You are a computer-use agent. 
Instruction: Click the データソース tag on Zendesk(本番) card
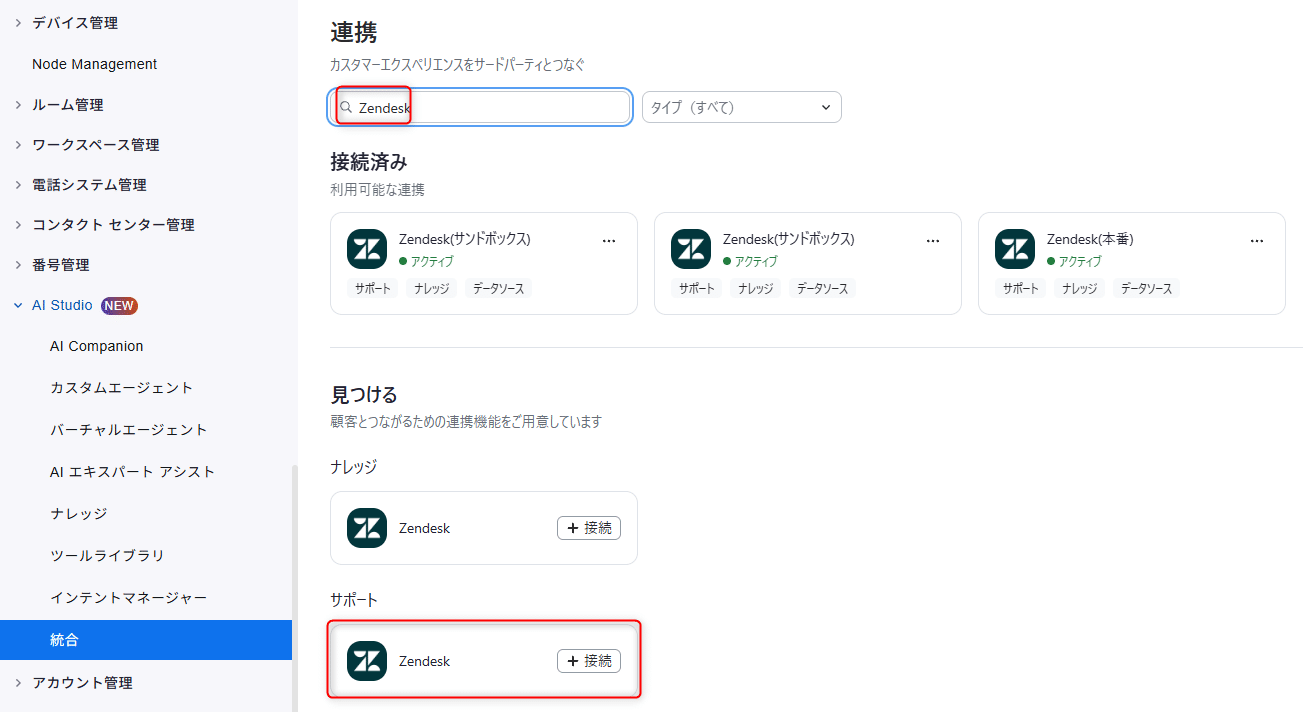point(1146,288)
